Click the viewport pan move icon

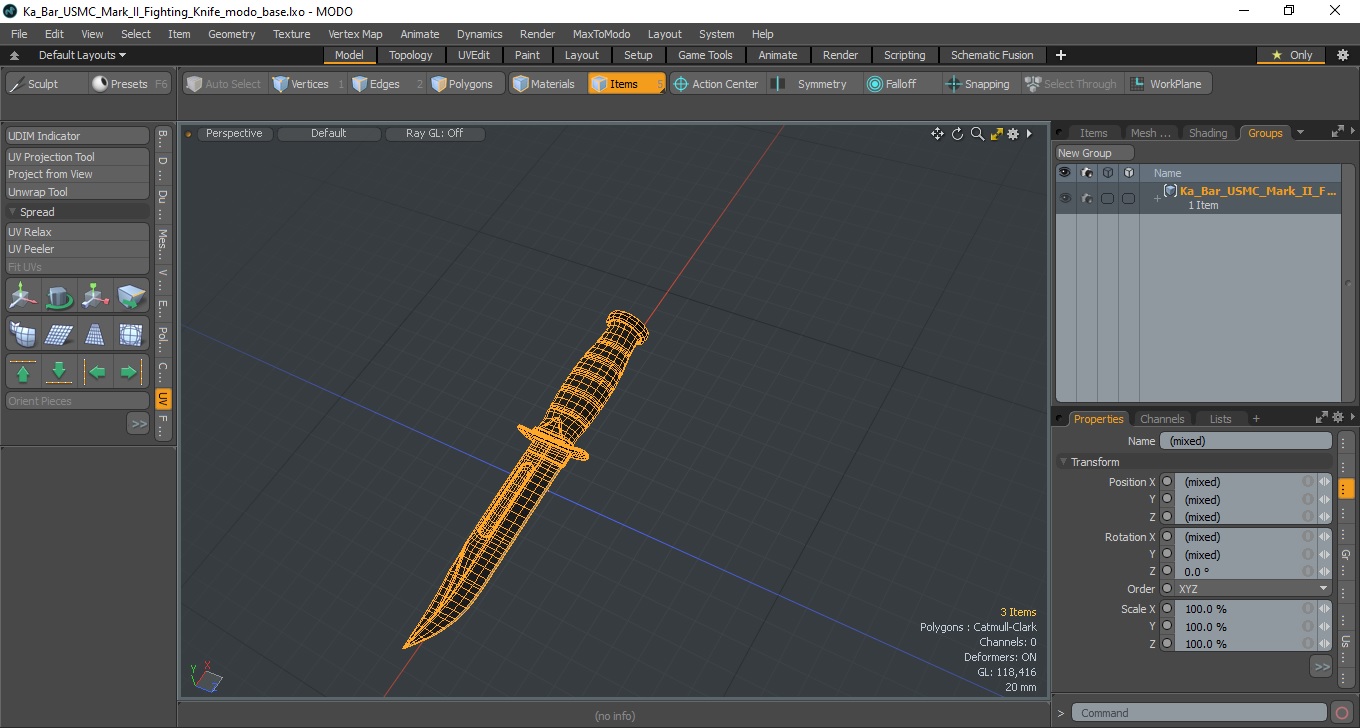pyautogui.click(x=937, y=134)
